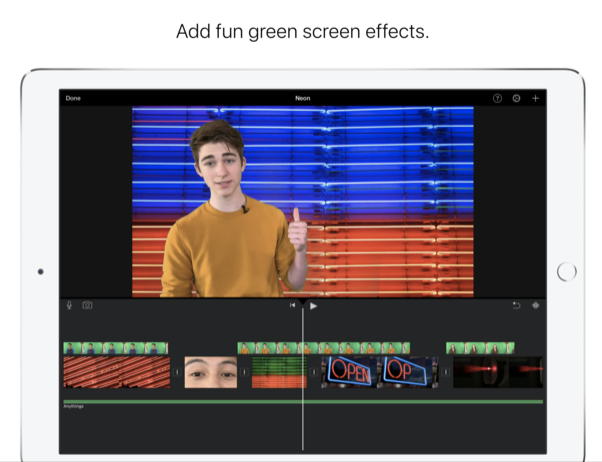Skip to beginning of timeline
Screen dimensions: 602x462
[x=293, y=305]
